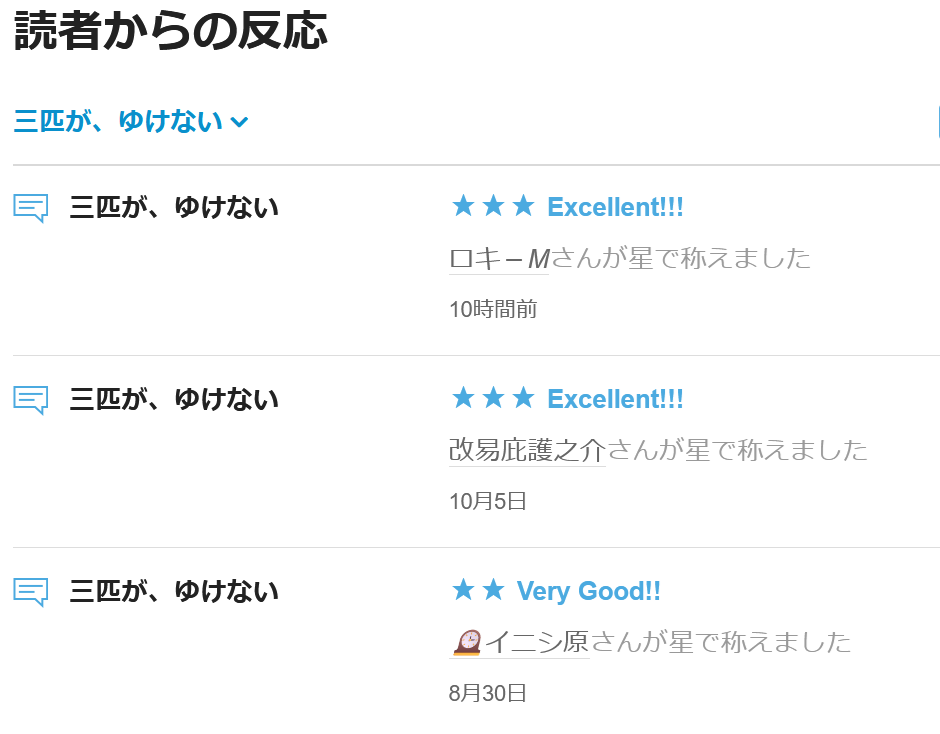Screen dimensions: 940x734
Task: Open 三匹が、ゆけない title in the 8月30日 row
Action: [174, 592]
